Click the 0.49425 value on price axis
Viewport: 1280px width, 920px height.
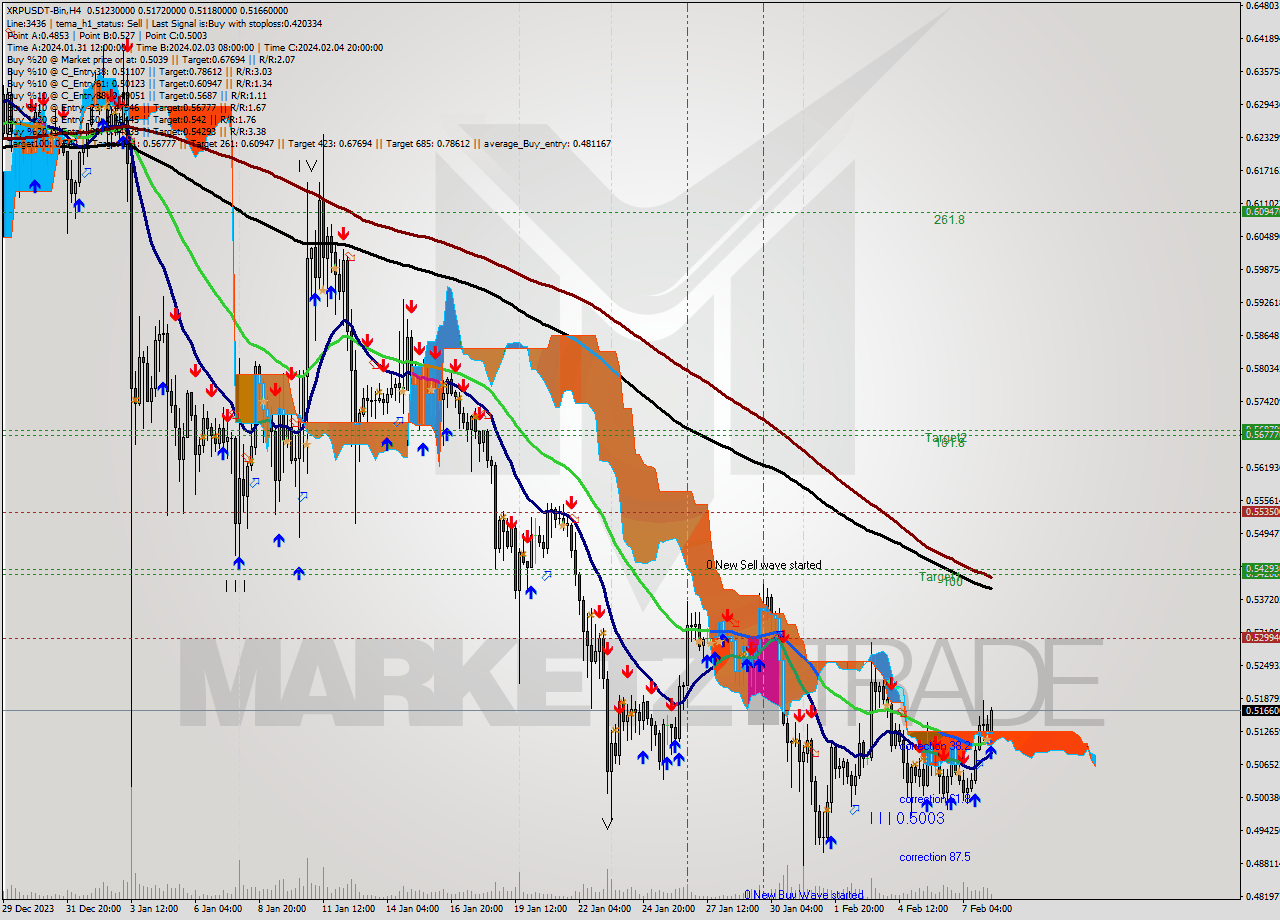point(1262,830)
